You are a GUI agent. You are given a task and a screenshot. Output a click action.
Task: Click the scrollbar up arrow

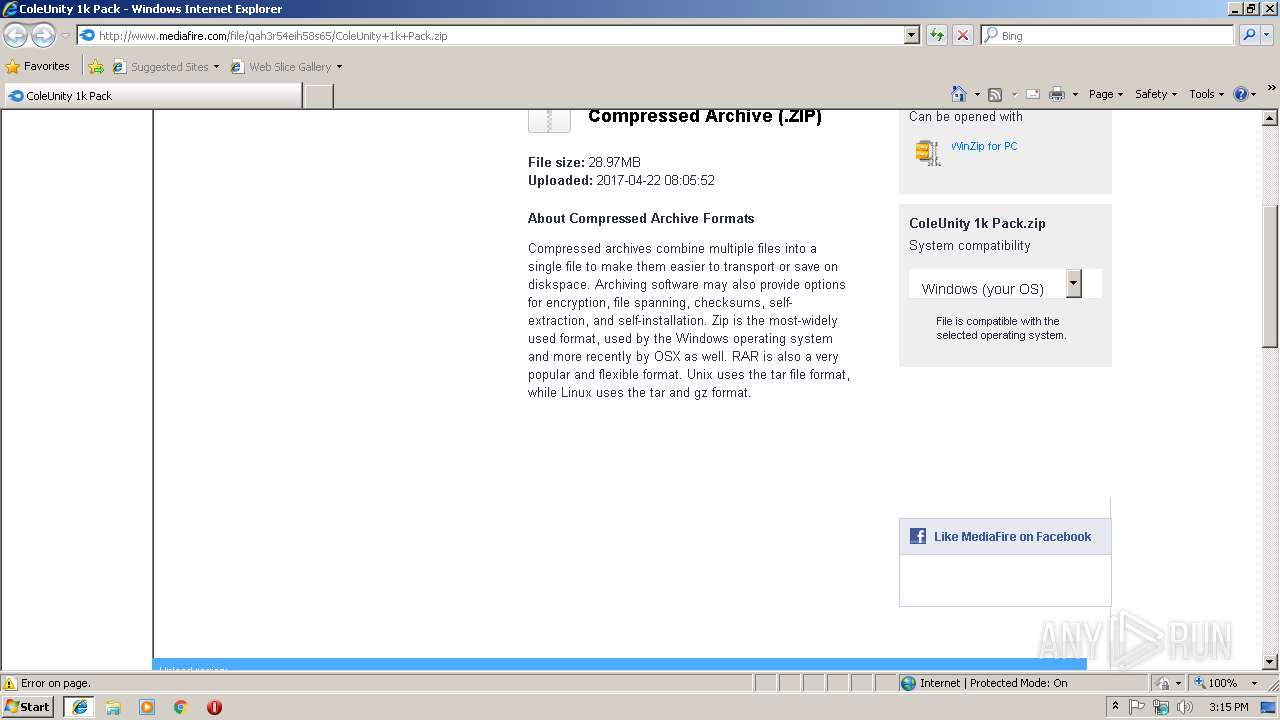click(x=1270, y=118)
